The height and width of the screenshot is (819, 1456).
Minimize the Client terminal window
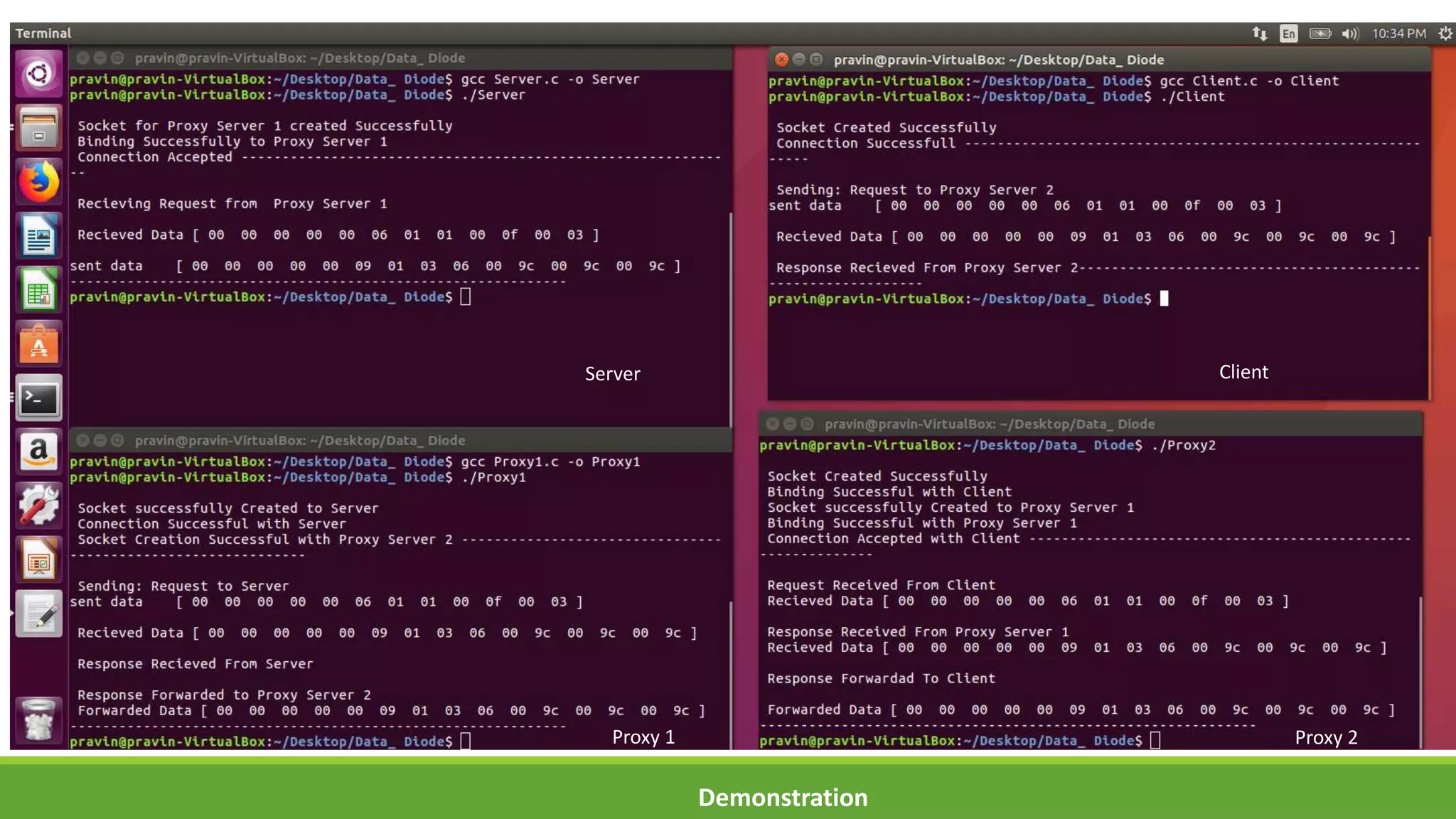pyautogui.click(x=798, y=59)
